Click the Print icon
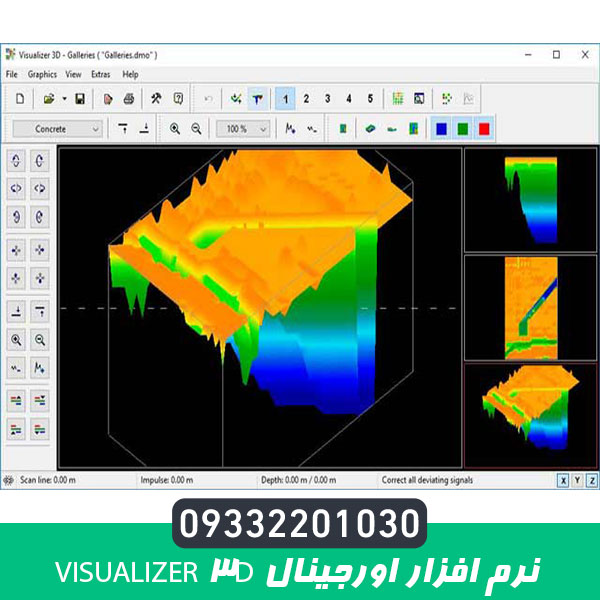600x600 pixels. point(129,99)
